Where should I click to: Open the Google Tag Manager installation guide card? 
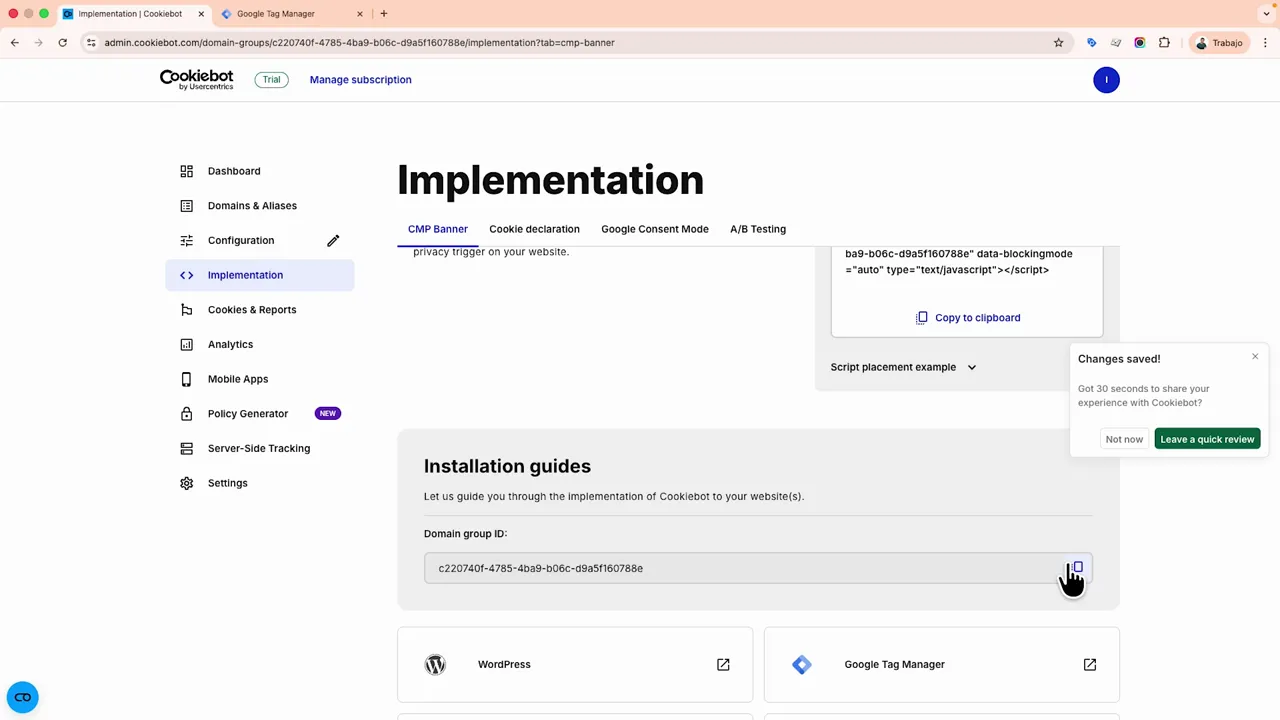point(942,665)
